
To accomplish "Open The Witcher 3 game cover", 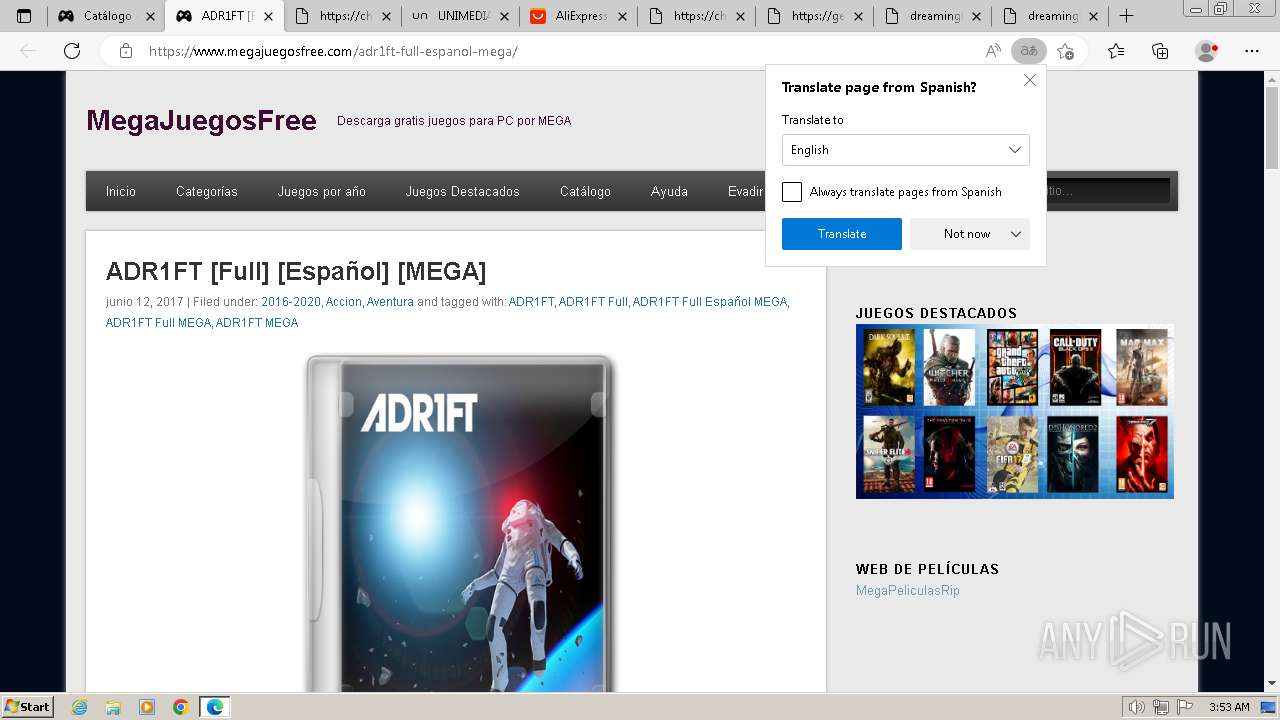I will point(949,367).
